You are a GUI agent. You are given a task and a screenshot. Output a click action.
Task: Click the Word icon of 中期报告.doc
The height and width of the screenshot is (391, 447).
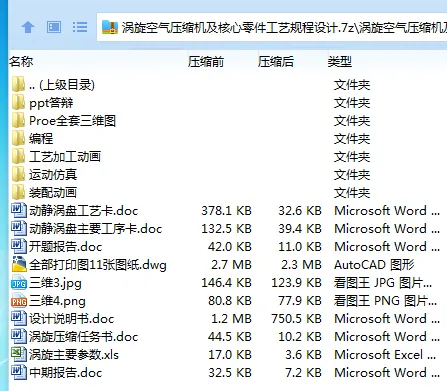(x=19, y=373)
